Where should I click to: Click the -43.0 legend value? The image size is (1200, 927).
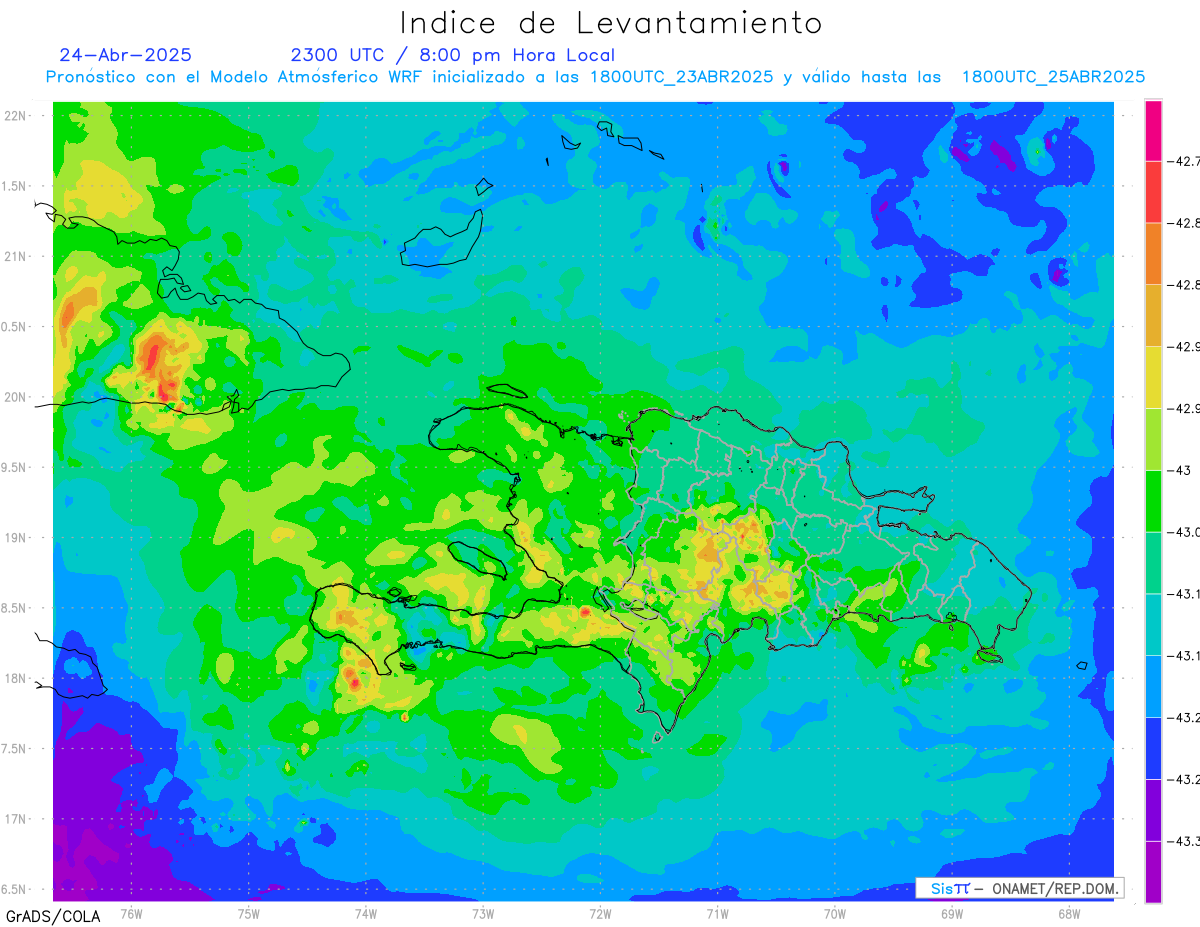pos(1182,532)
